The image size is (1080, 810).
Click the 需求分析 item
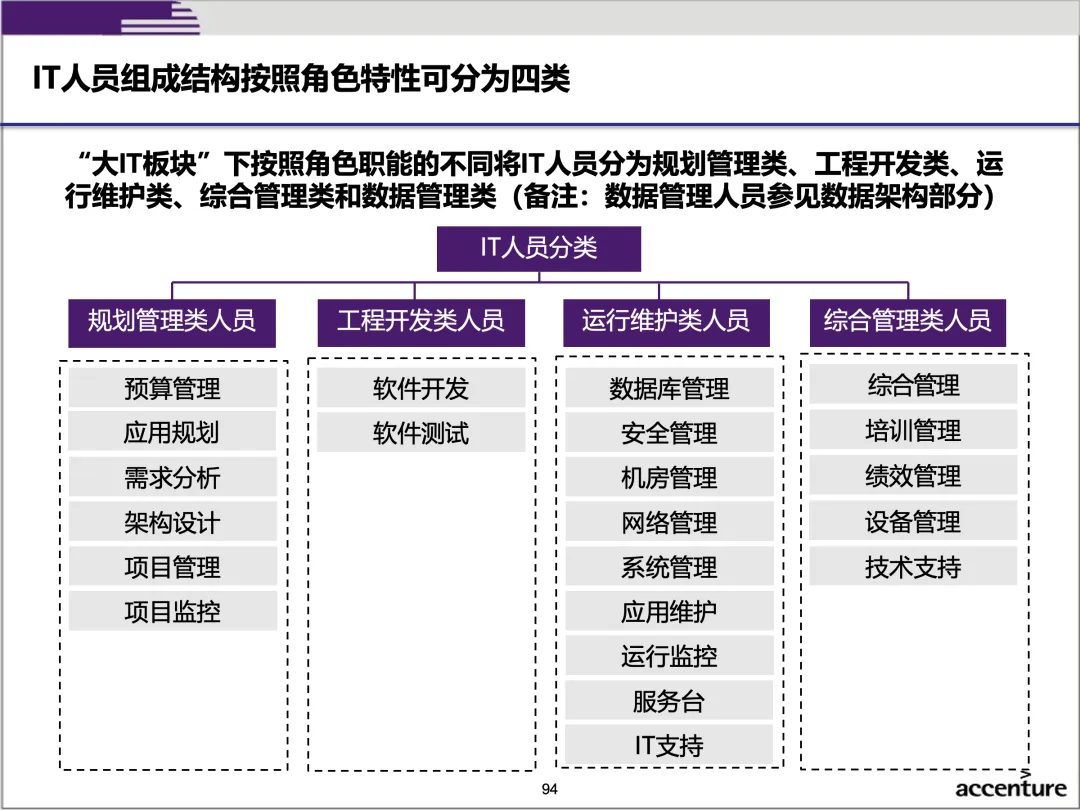[x=173, y=477]
